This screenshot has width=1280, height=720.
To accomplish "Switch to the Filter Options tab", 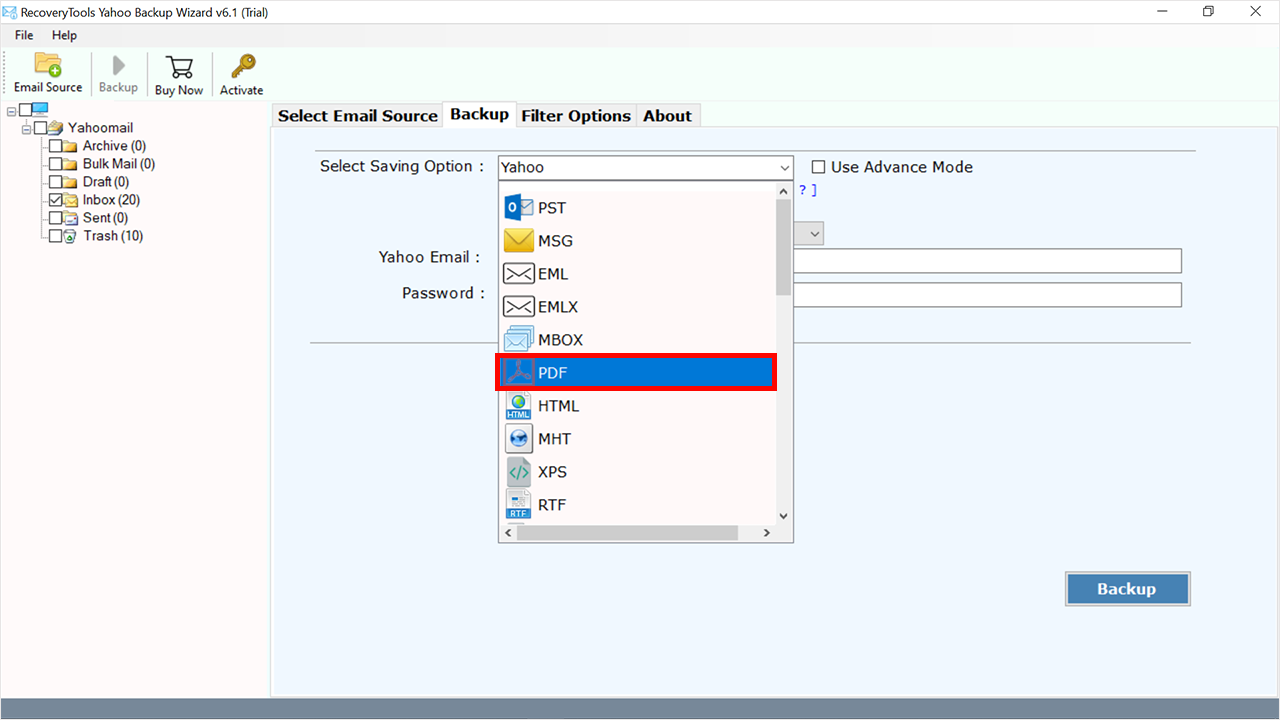I will click(x=575, y=116).
